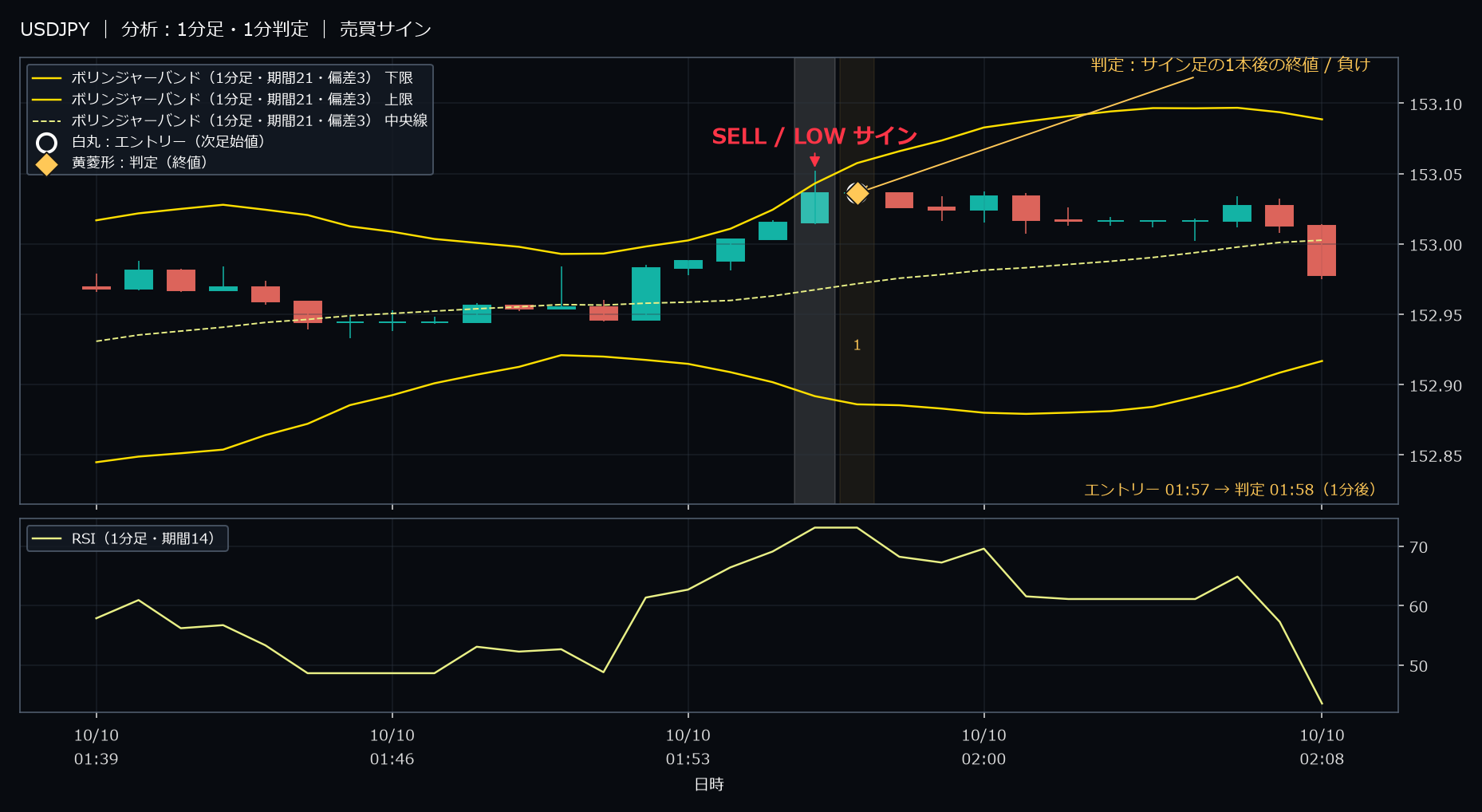Click the 153.10 price axis label
1482x812 pixels.
(x=1436, y=104)
